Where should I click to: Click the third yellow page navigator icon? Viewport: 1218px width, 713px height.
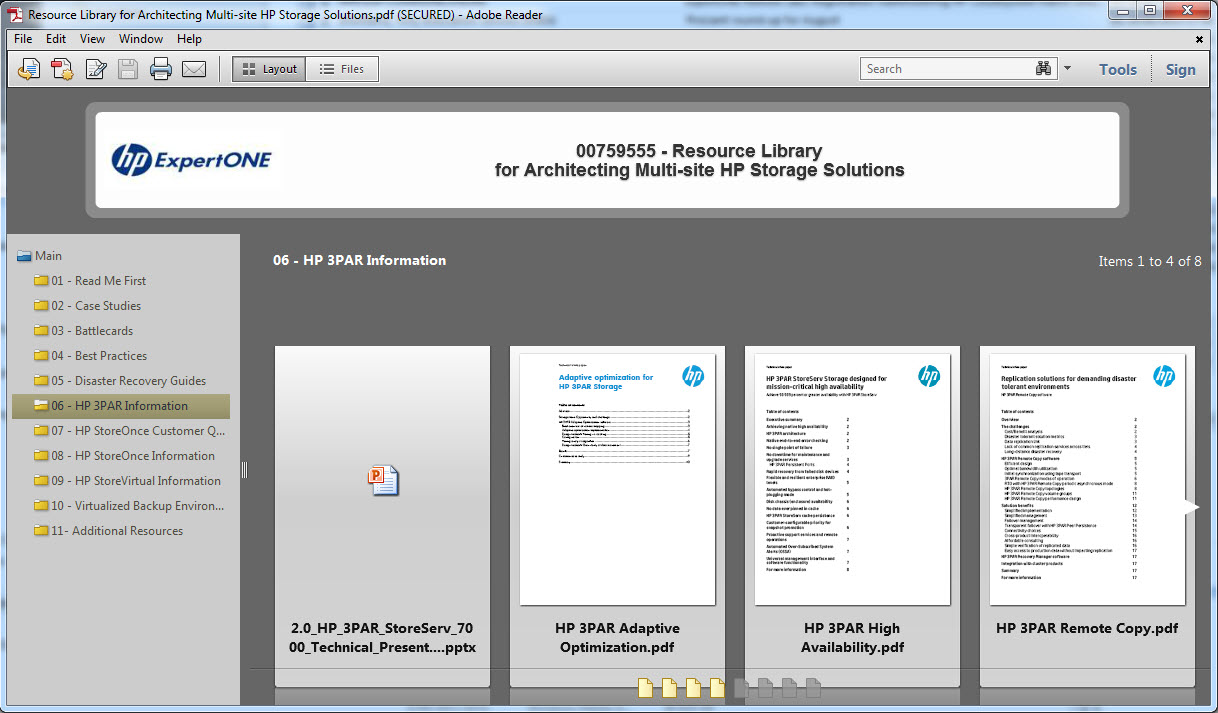click(x=693, y=687)
